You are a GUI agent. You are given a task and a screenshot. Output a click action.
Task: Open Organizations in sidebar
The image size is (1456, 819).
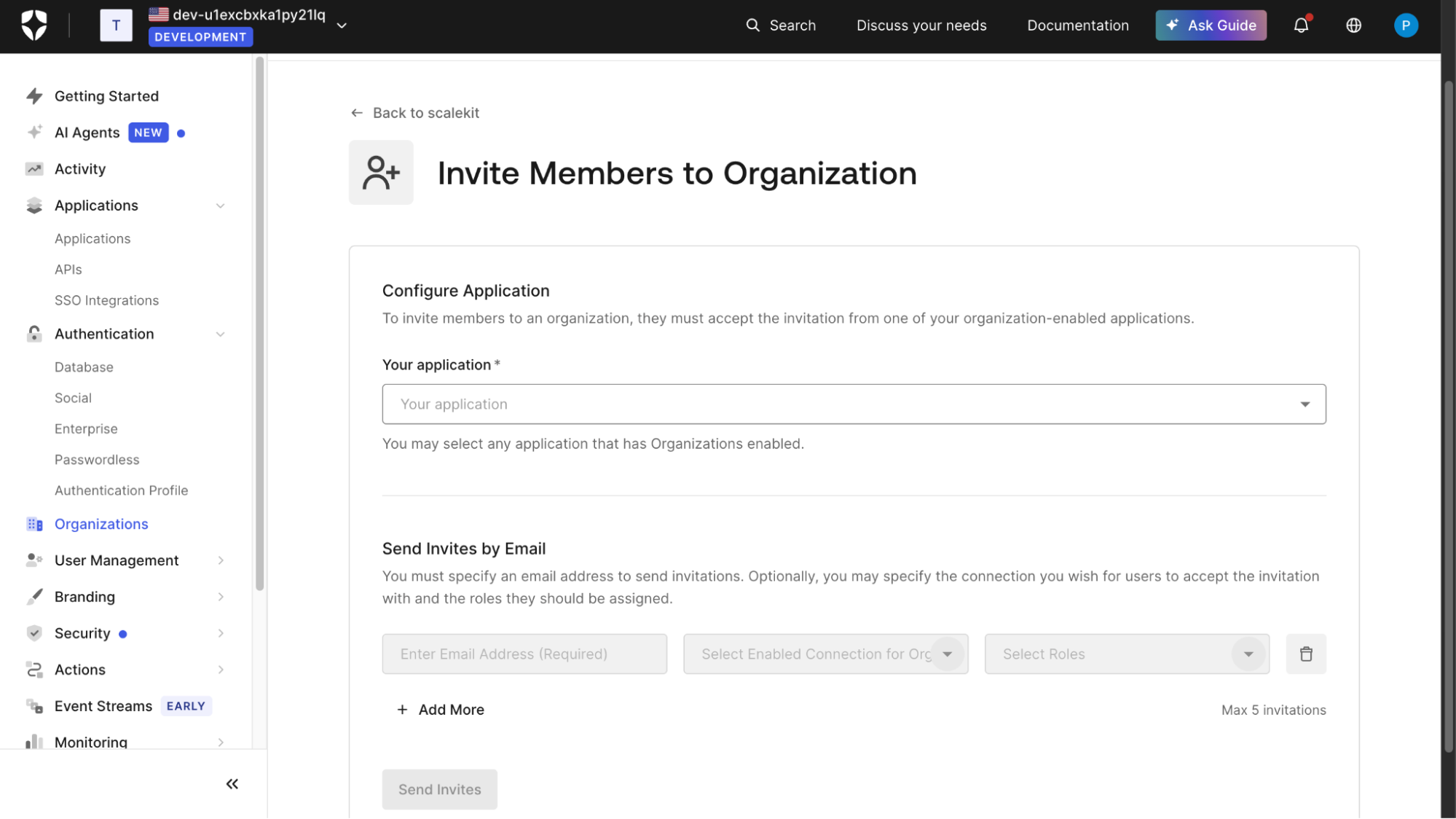click(x=101, y=524)
